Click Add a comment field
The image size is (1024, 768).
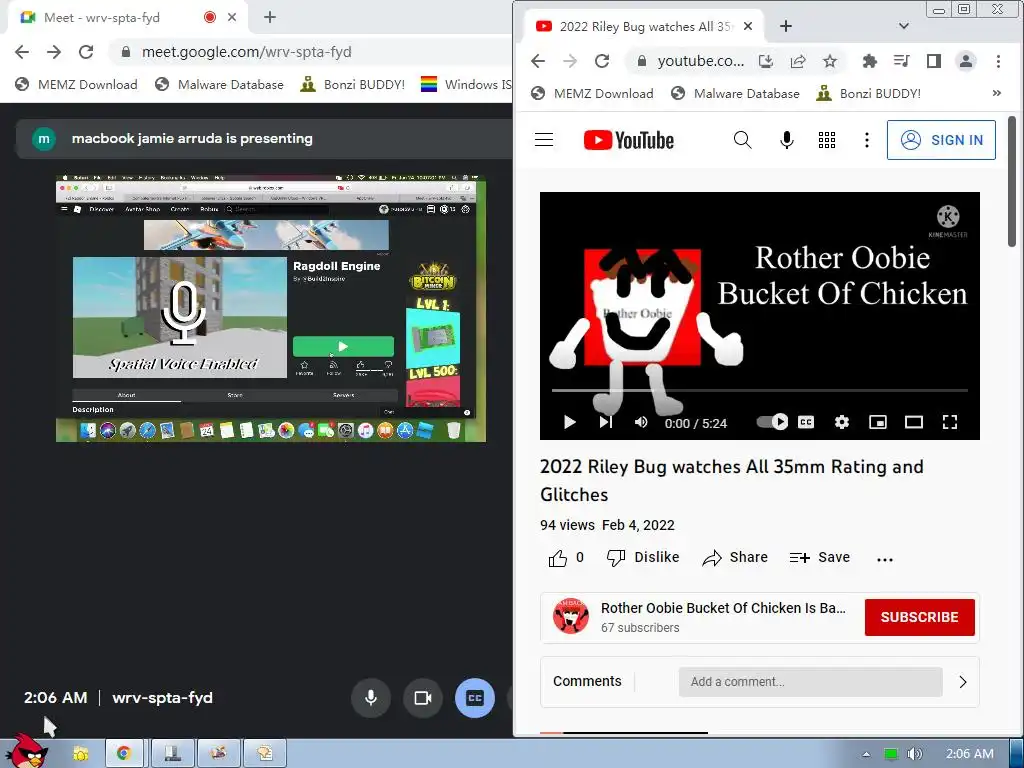(810, 682)
